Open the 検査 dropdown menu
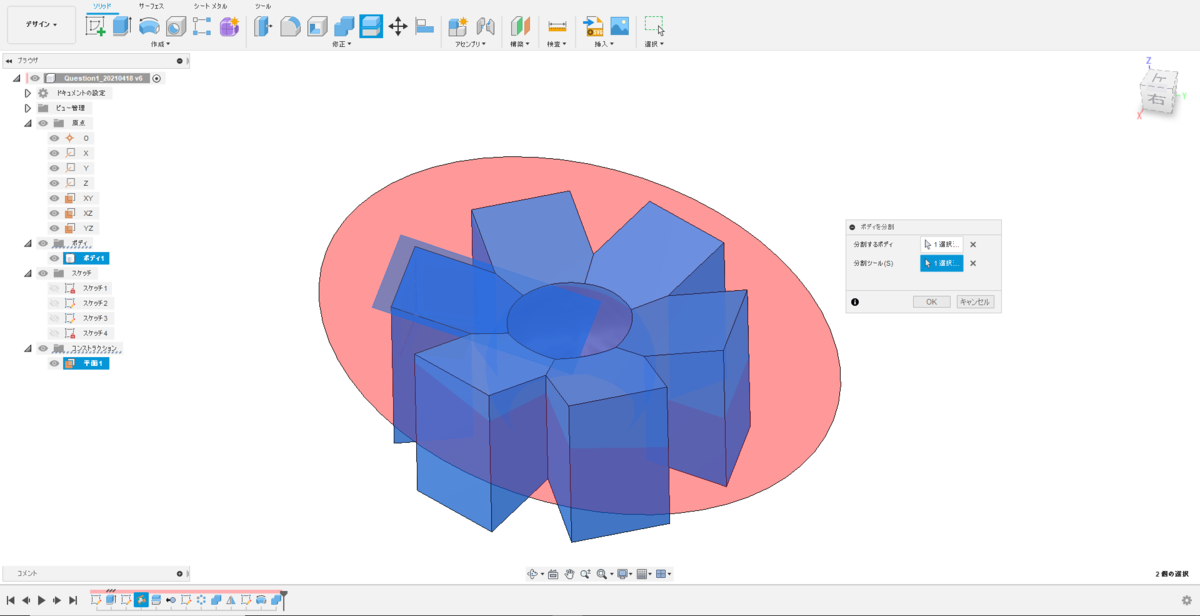The width and height of the screenshot is (1200, 616). click(557, 44)
